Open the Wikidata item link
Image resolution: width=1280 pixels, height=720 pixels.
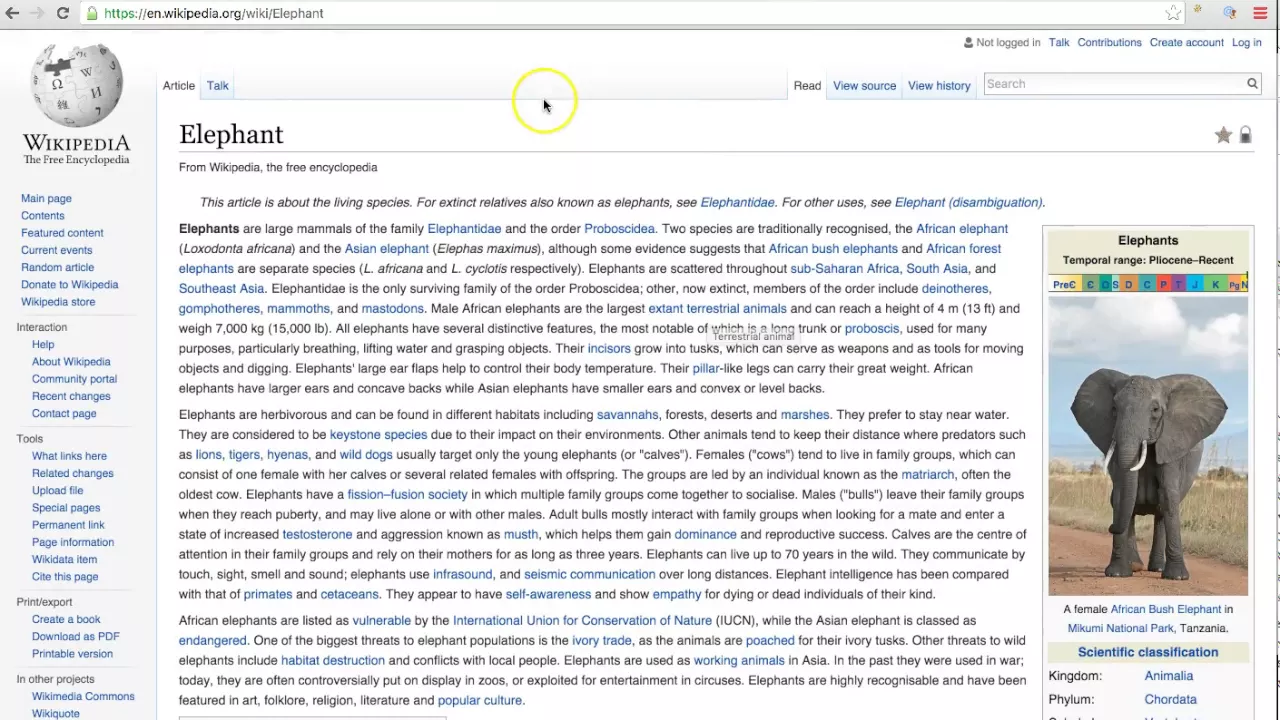pos(64,559)
